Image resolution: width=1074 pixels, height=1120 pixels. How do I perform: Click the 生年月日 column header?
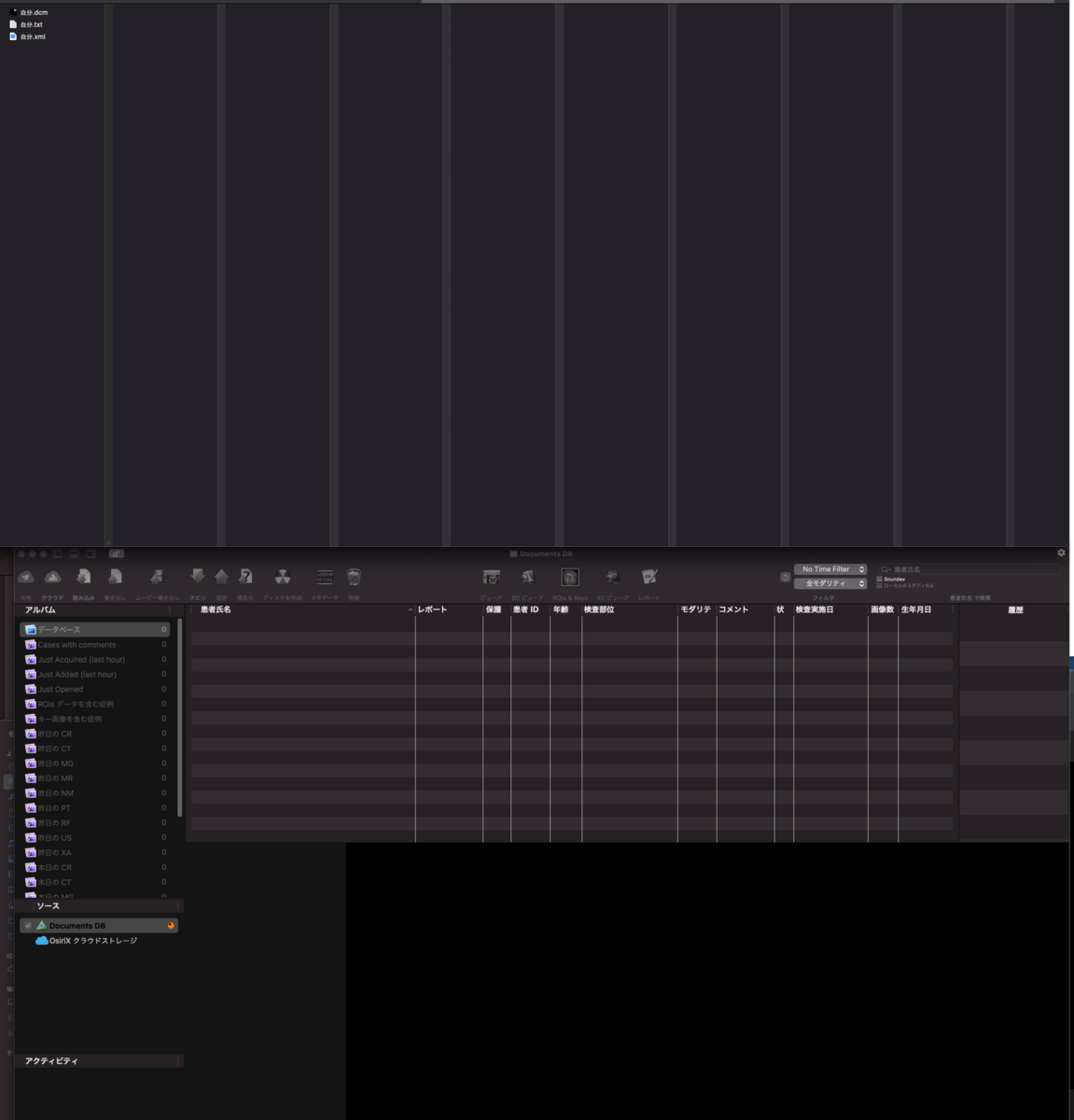(x=926, y=609)
